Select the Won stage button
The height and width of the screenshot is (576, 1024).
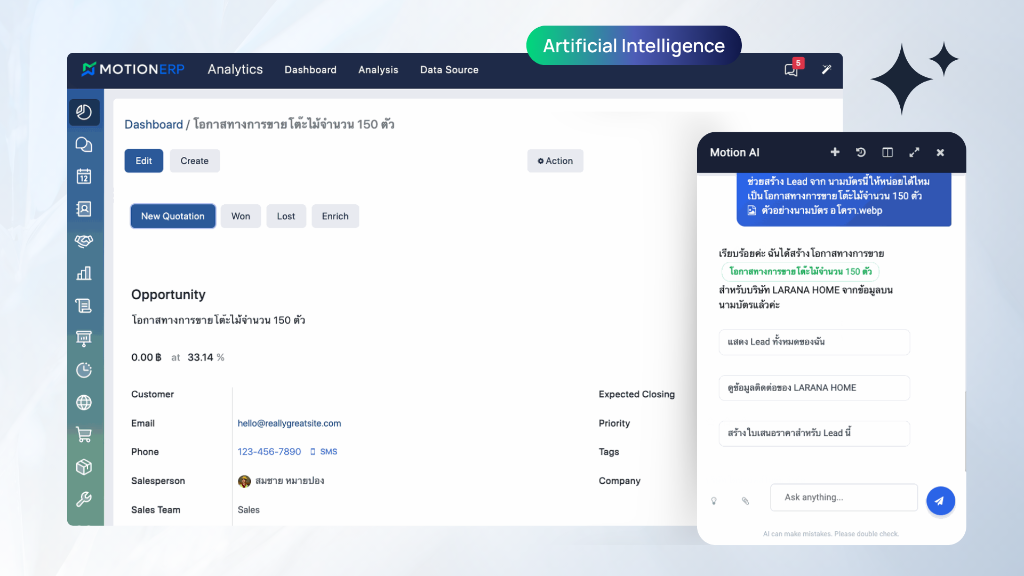click(x=240, y=216)
